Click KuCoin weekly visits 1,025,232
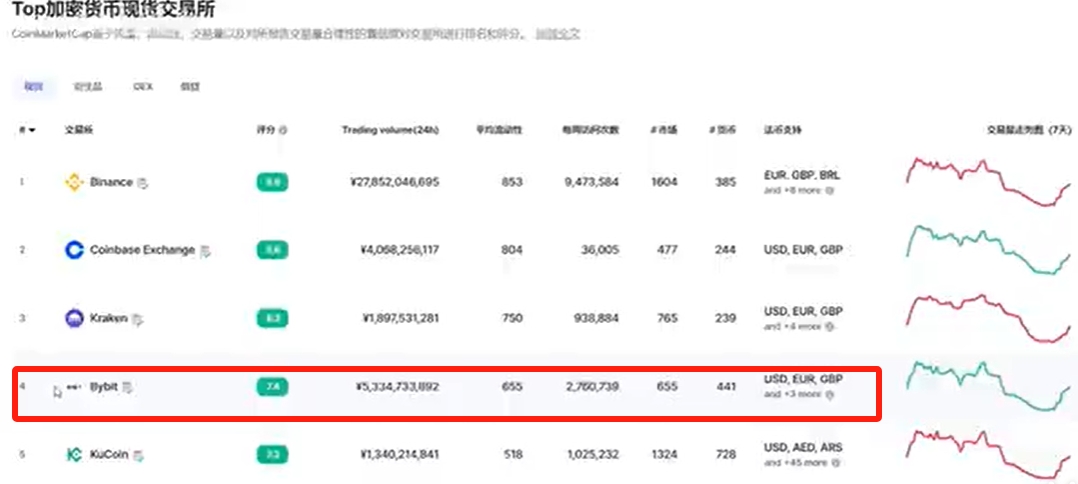The image size is (1078, 484). coord(593,454)
